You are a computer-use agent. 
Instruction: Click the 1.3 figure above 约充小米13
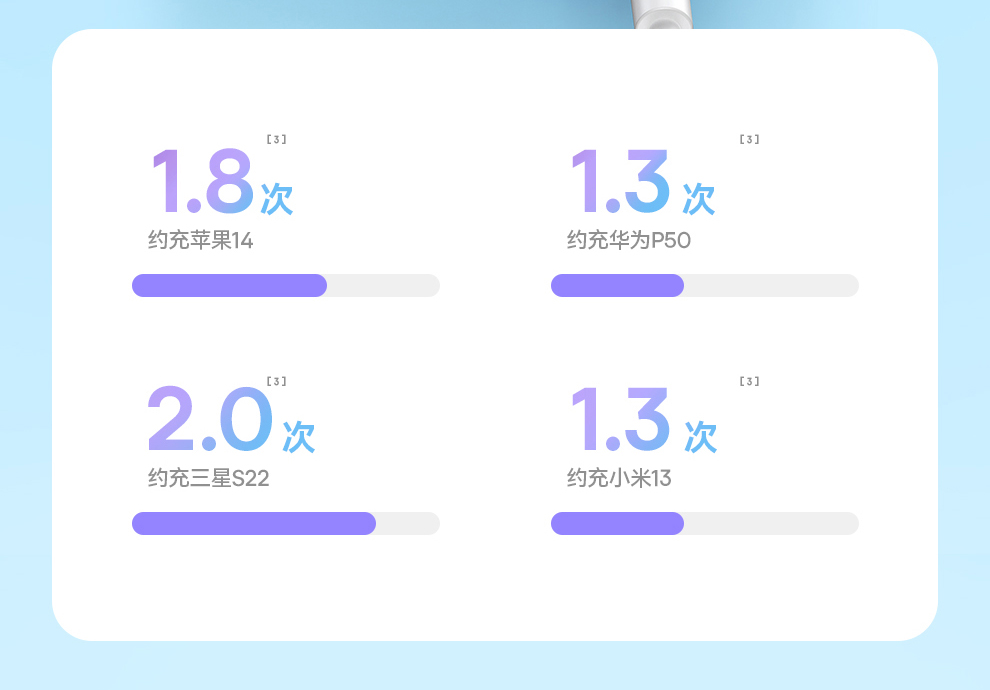(620, 419)
